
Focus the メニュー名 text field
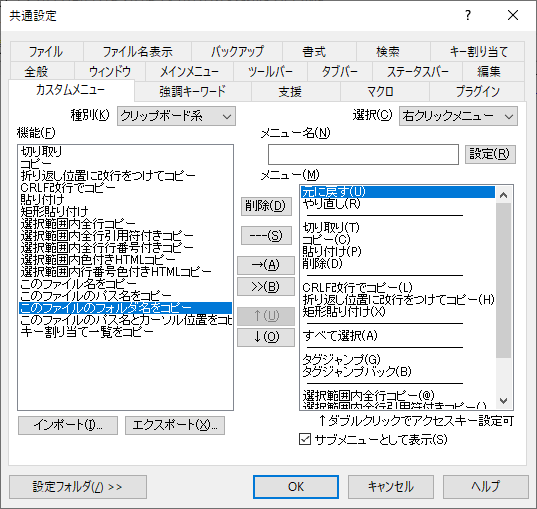(x=363, y=154)
